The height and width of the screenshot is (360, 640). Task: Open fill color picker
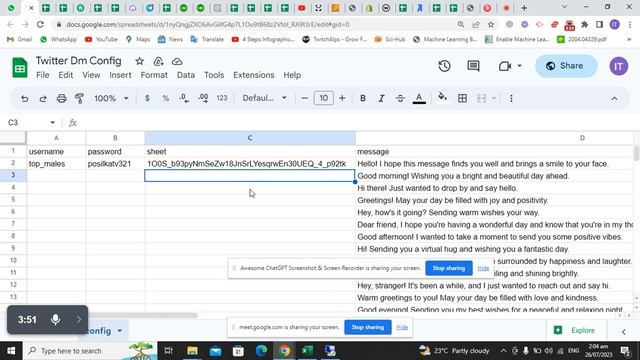(x=442, y=98)
